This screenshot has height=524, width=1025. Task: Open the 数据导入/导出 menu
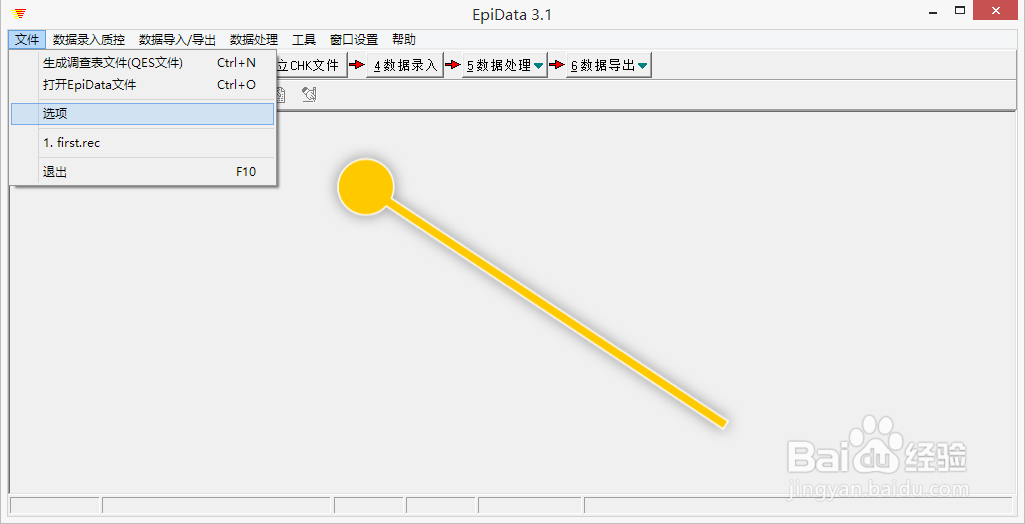[177, 39]
